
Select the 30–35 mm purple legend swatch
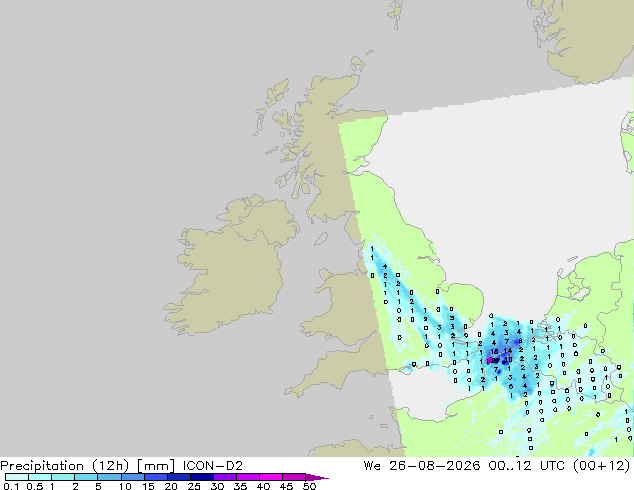[x=224, y=477]
